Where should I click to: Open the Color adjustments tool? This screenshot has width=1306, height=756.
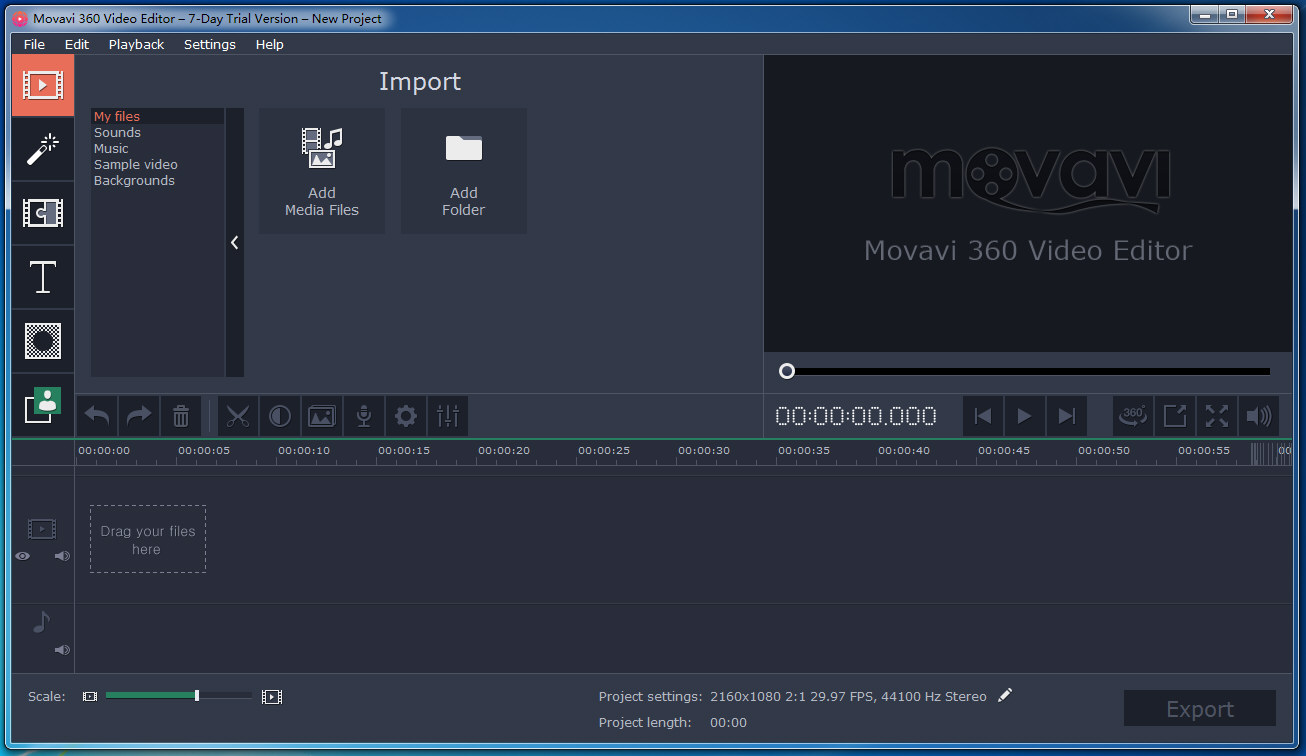(x=280, y=416)
